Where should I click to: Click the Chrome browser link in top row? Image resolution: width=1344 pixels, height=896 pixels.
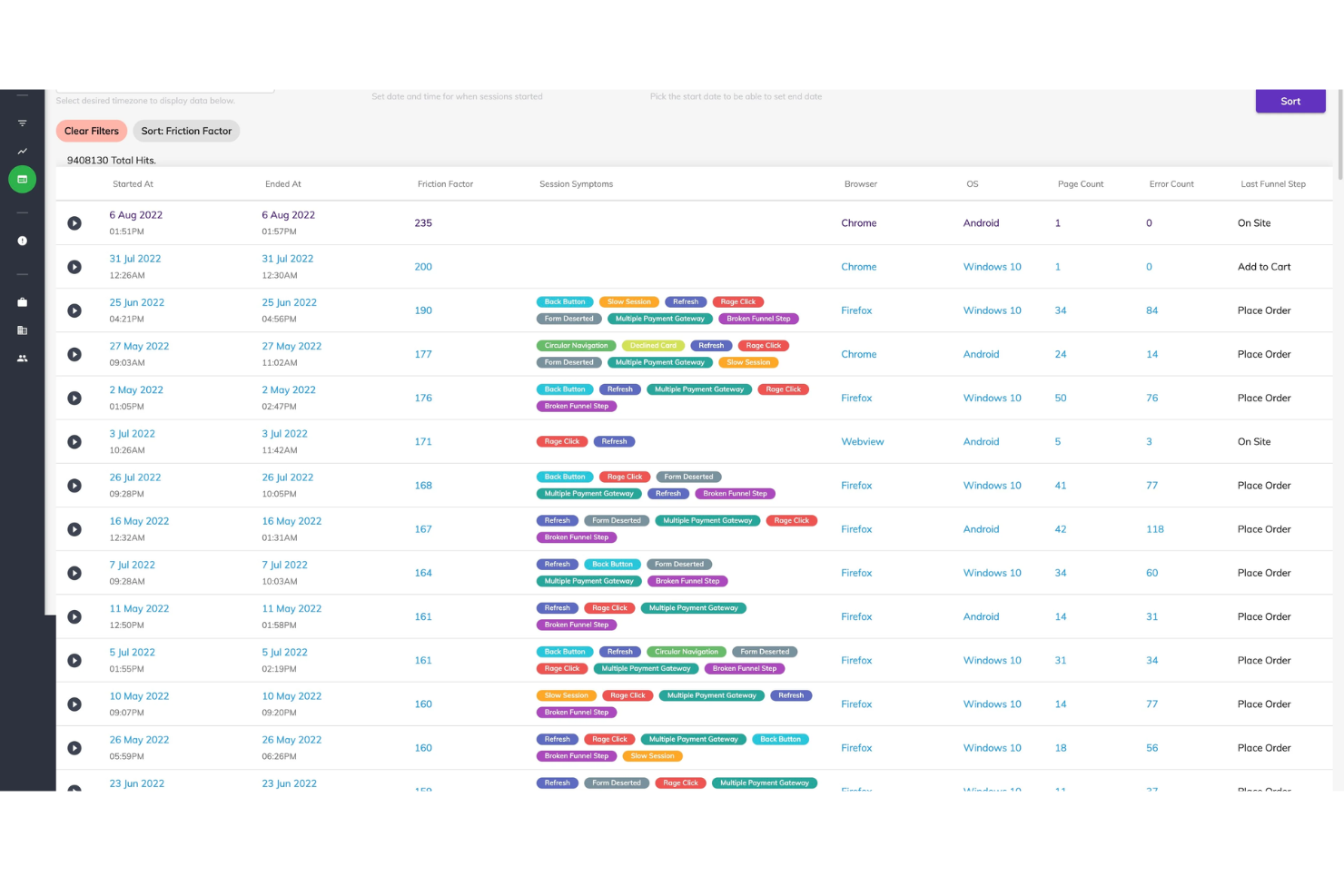(x=858, y=222)
